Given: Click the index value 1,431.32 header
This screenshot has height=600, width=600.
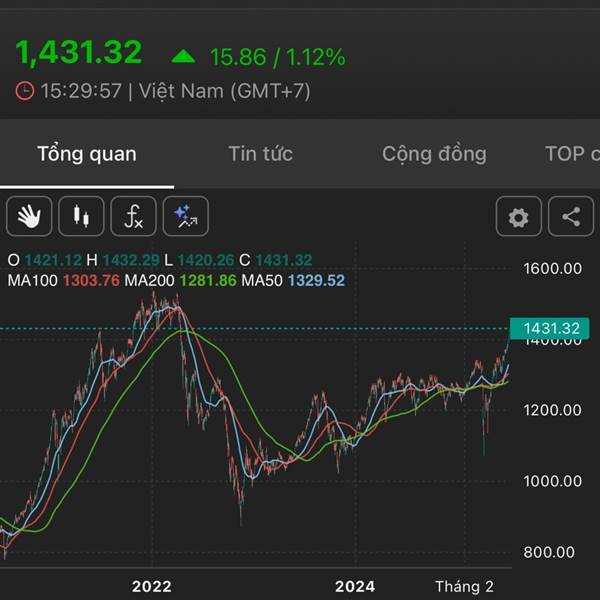Looking at the screenshot, I should tap(79, 52).
